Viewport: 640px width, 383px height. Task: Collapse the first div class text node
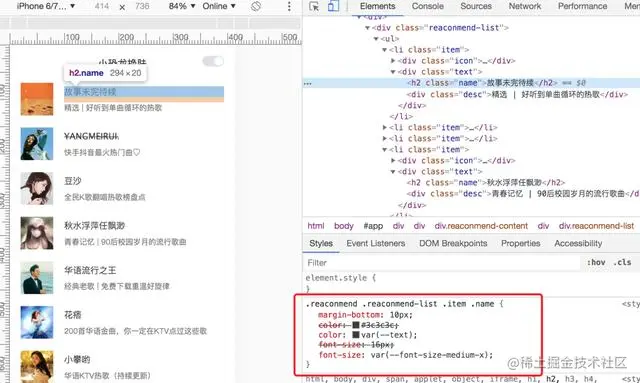[x=393, y=72]
